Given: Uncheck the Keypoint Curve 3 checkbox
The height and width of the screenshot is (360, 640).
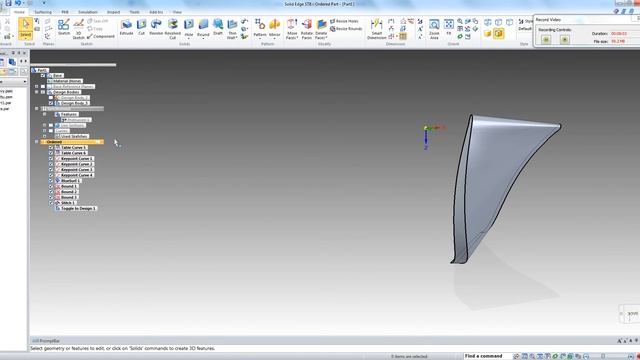Looking at the screenshot, I should [51, 169].
